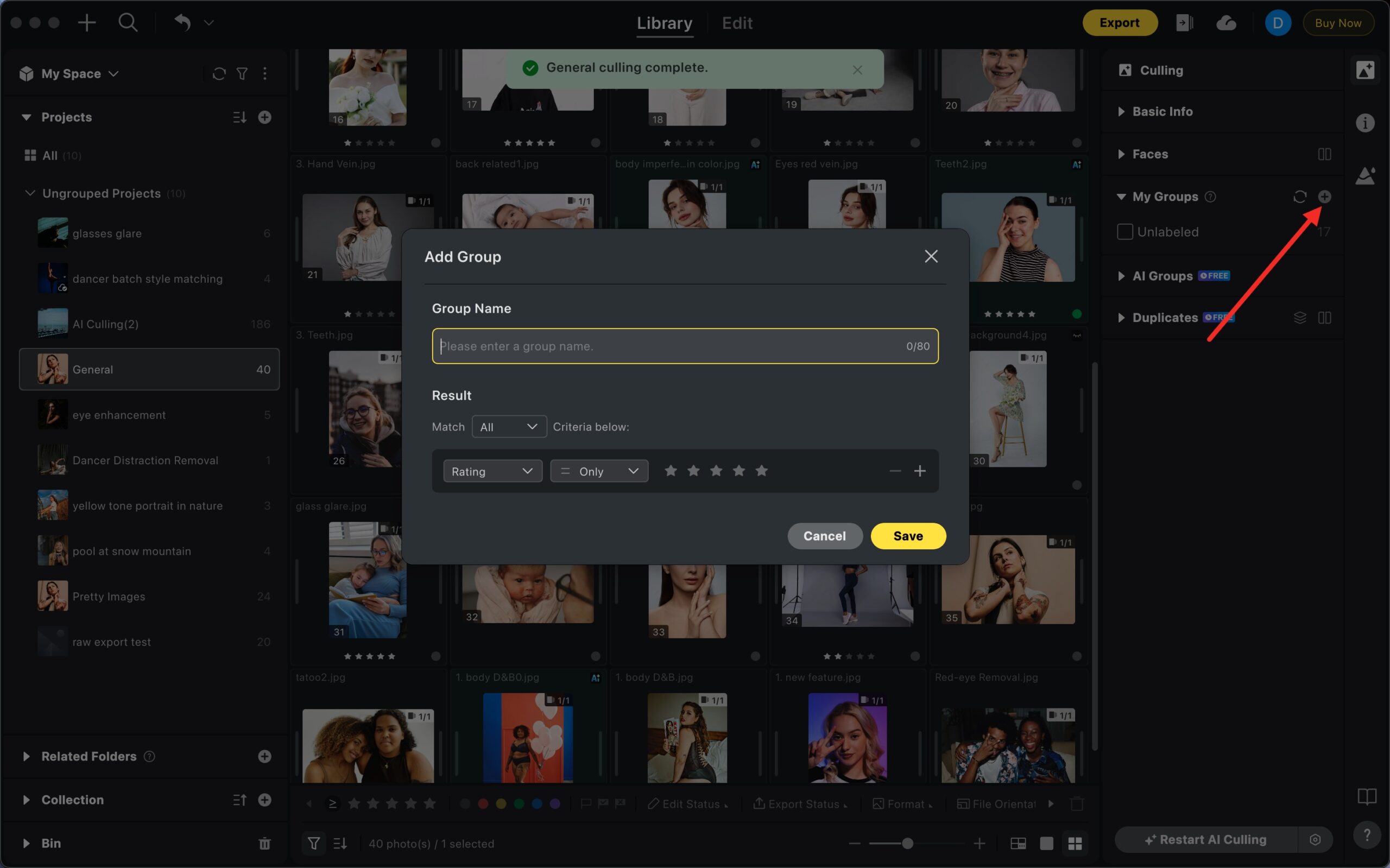1390x868 pixels.
Task: Click the trash icon beside Bin
Action: (264, 844)
